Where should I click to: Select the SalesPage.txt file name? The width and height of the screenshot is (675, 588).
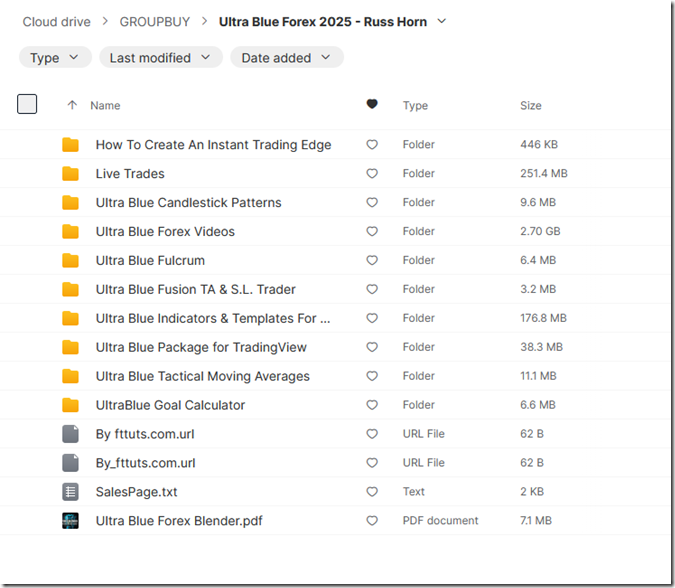pos(136,492)
